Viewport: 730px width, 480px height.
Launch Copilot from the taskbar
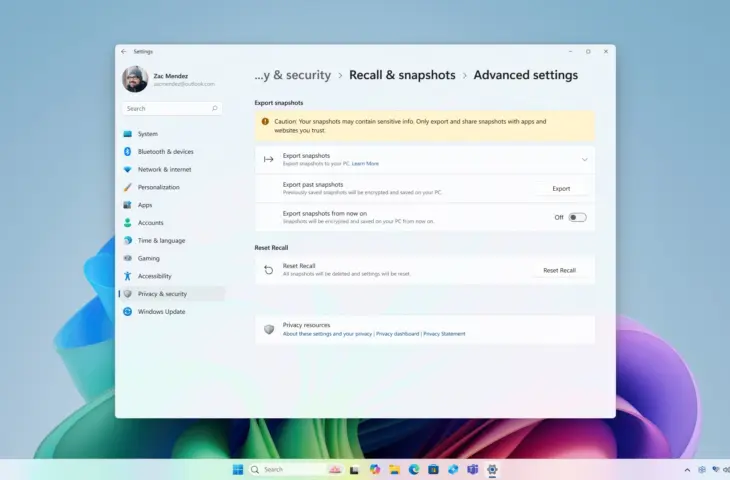click(375, 469)
